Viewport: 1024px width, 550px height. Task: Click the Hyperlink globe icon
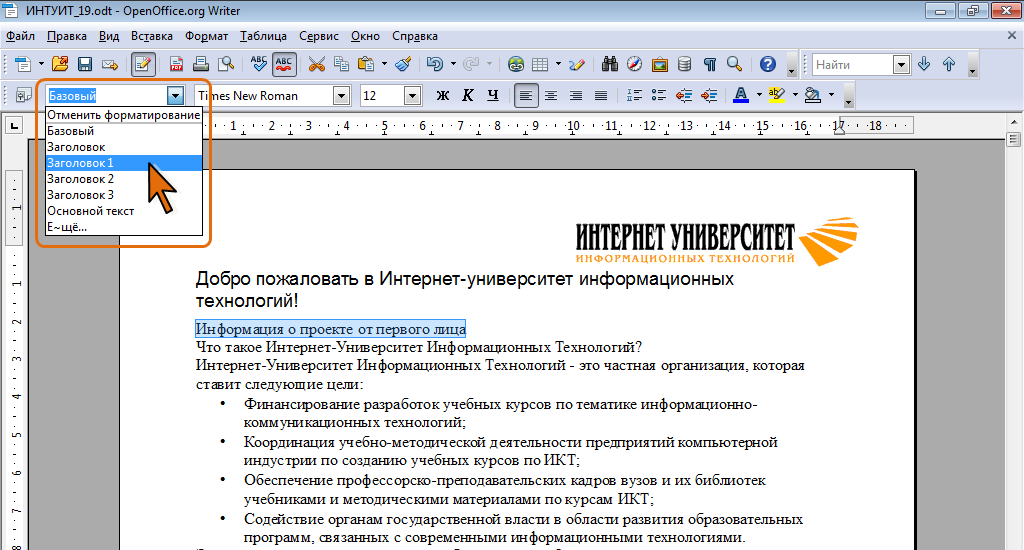516,64
